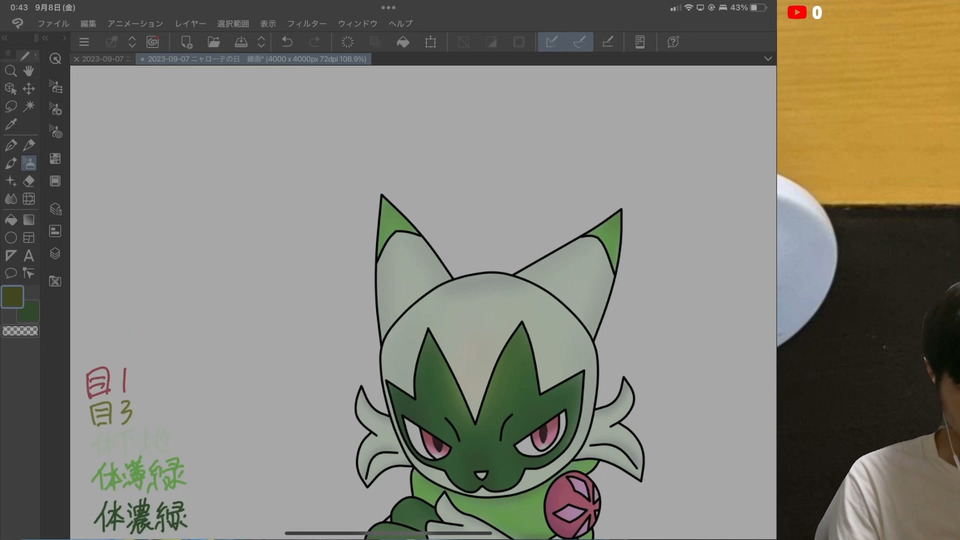Select the olive main color swatch
This screenshot has height=540, width=960.
coord(12,296)
